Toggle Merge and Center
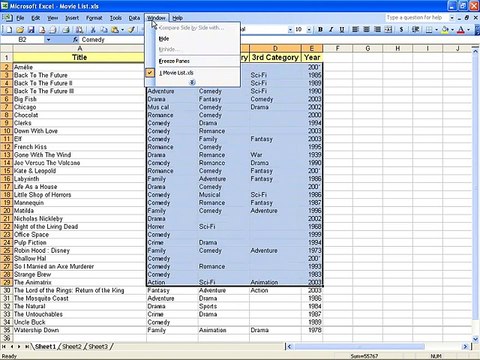The height and width of the screenshot is (360, 480). click(x=388, y=30)
